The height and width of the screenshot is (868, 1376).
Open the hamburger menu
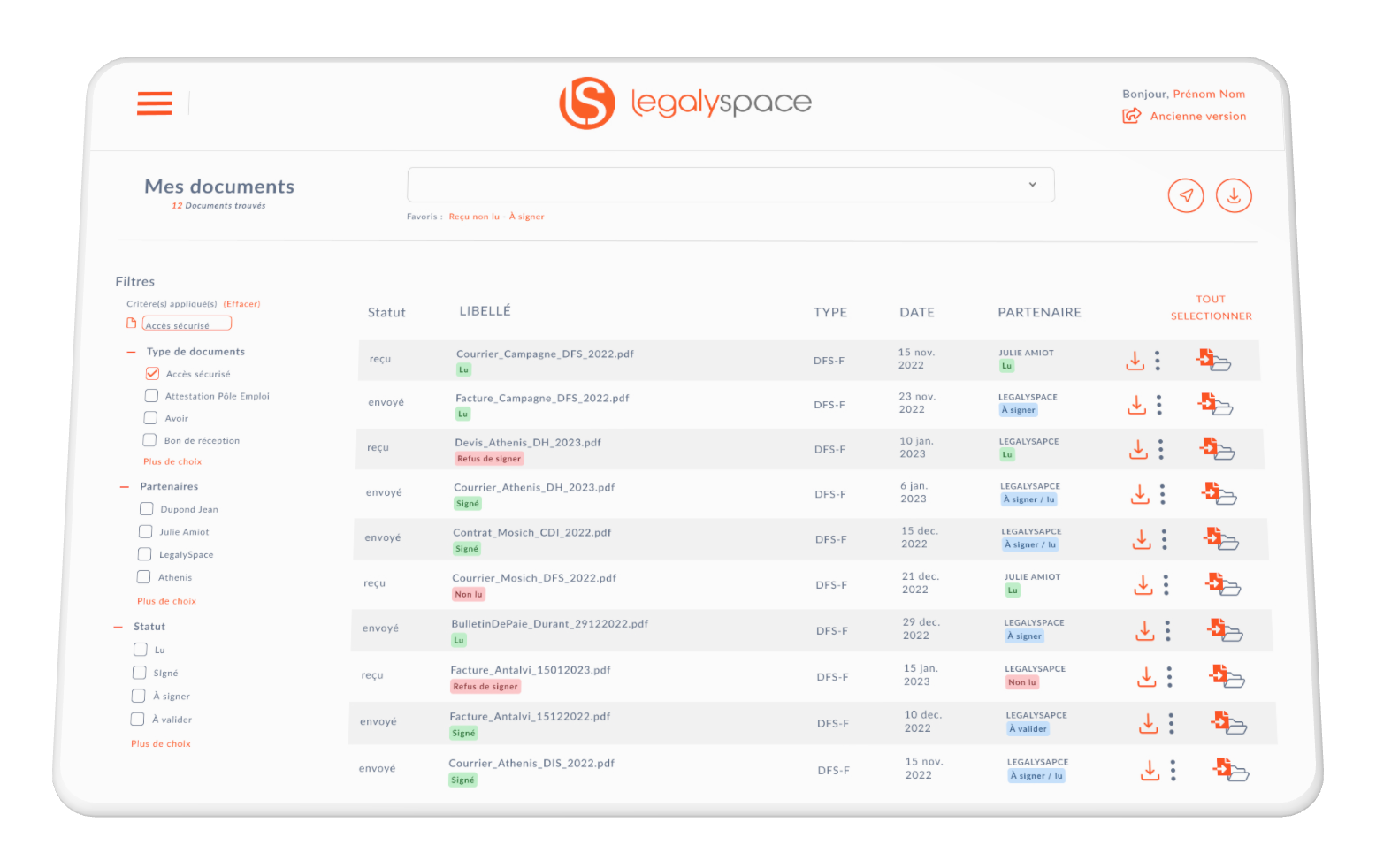point(155,103)
